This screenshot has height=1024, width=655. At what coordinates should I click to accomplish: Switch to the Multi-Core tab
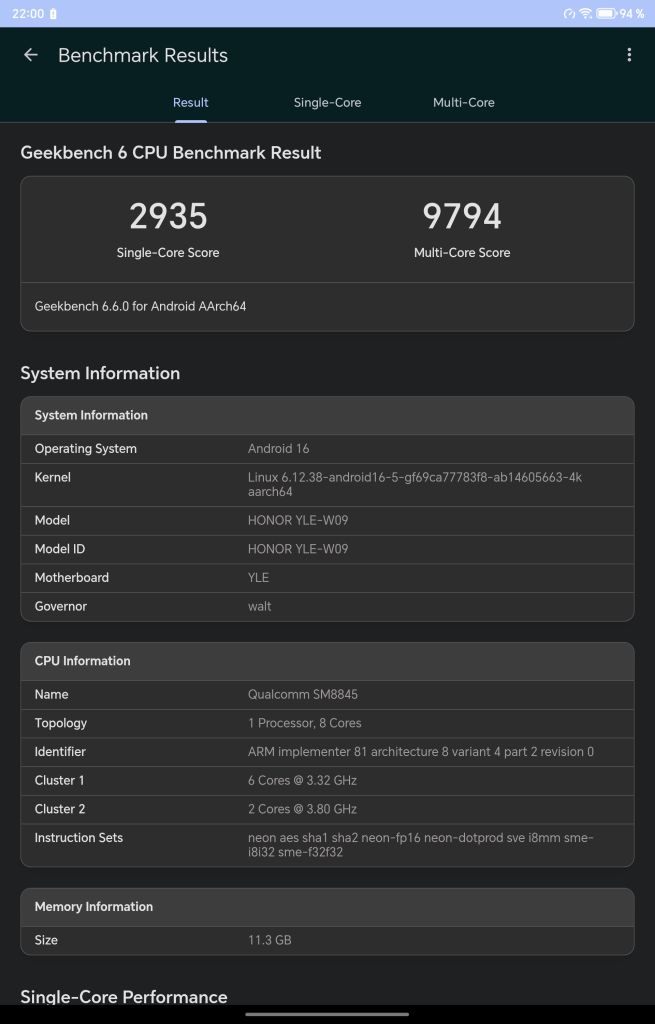[x=463, y=102]
